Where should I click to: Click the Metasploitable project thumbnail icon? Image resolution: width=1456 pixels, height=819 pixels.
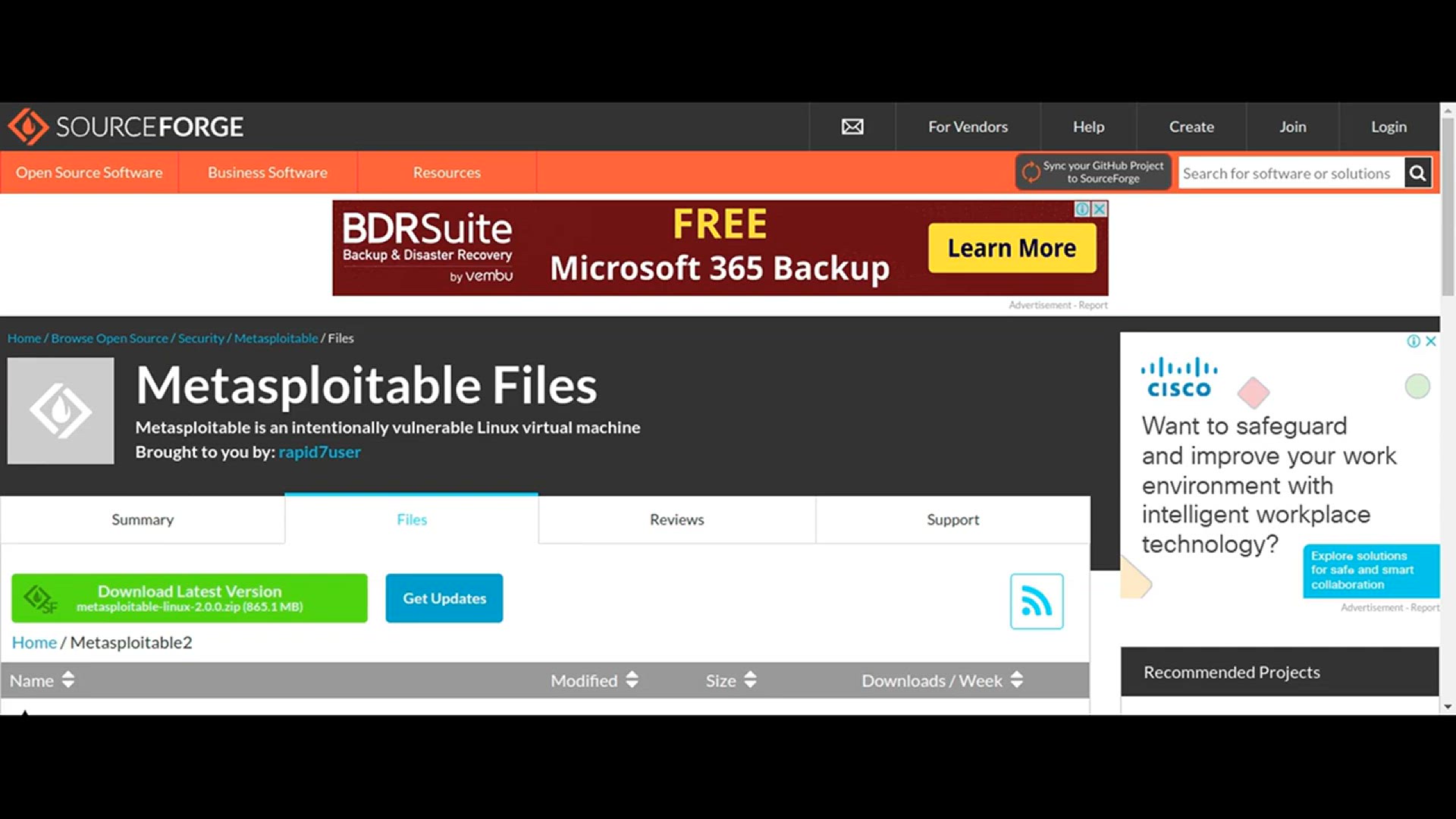(x=61, y=411)
